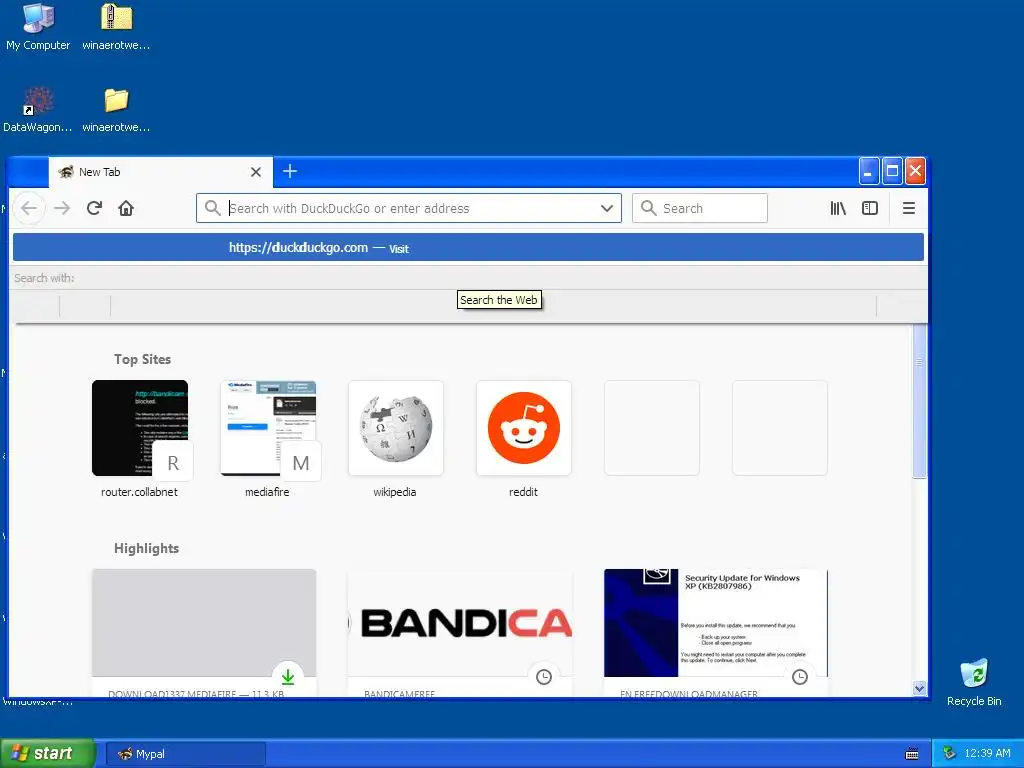The image size is (1024, 768).
Task: Open the Library bookshelf icon
Action: (x=838, y=208)
